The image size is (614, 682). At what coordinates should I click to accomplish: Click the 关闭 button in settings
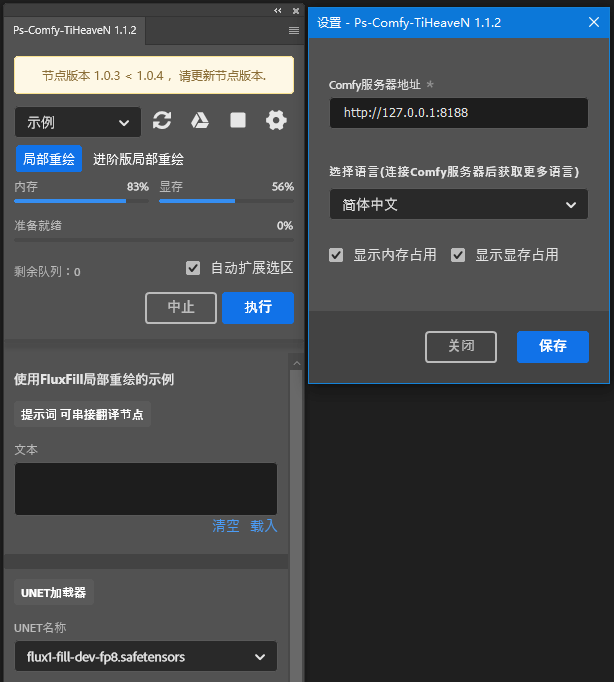[x=461, y=347]
